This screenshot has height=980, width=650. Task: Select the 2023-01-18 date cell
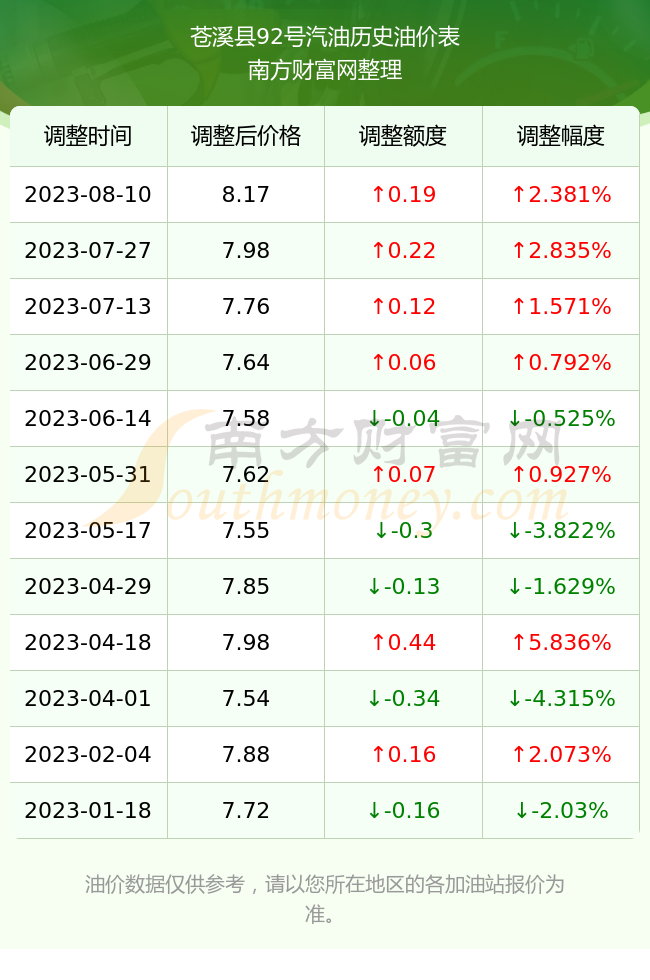click(x=88, y=811)
